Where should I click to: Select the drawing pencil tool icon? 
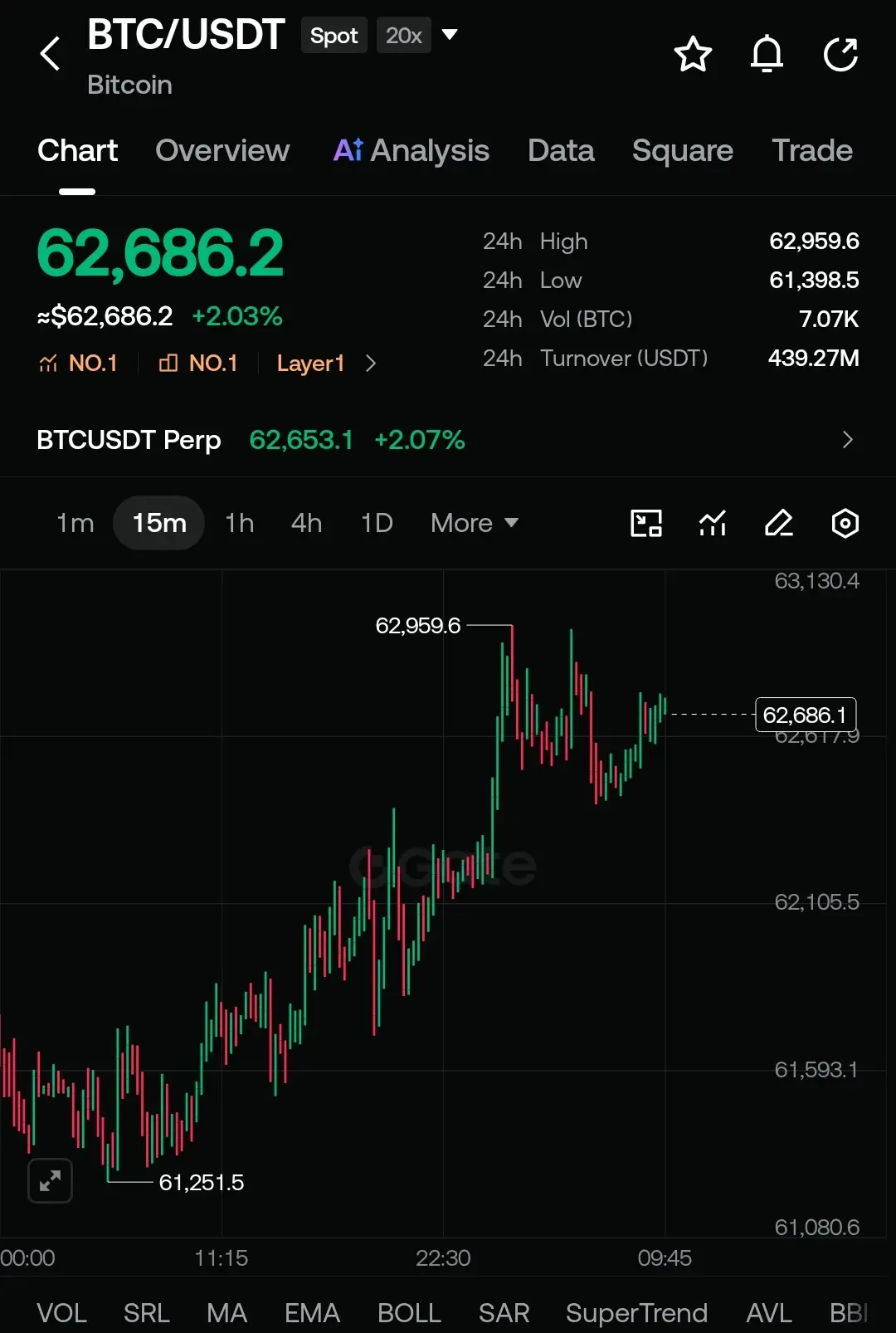click(778, 523)
